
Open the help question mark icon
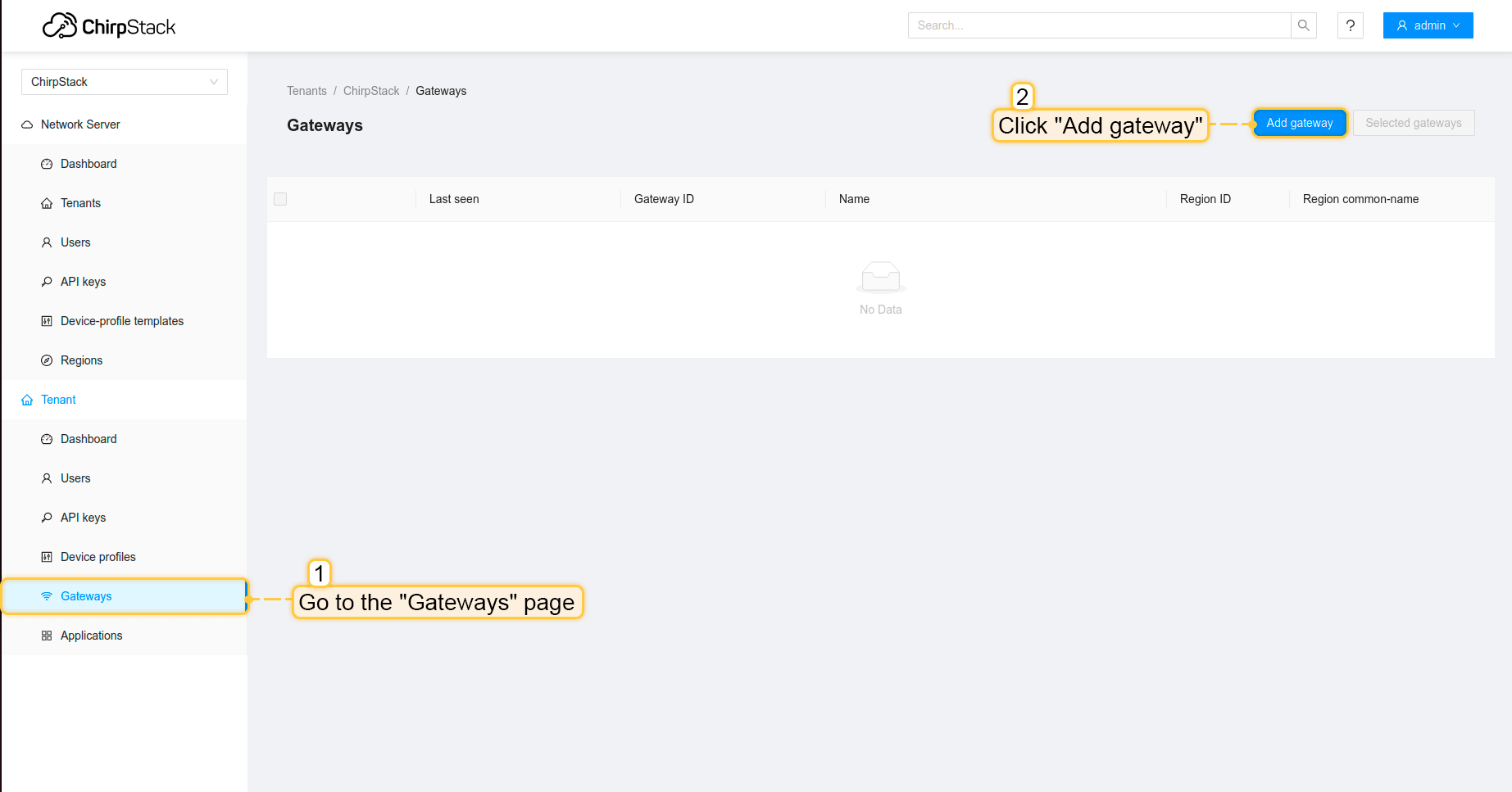1350,25
